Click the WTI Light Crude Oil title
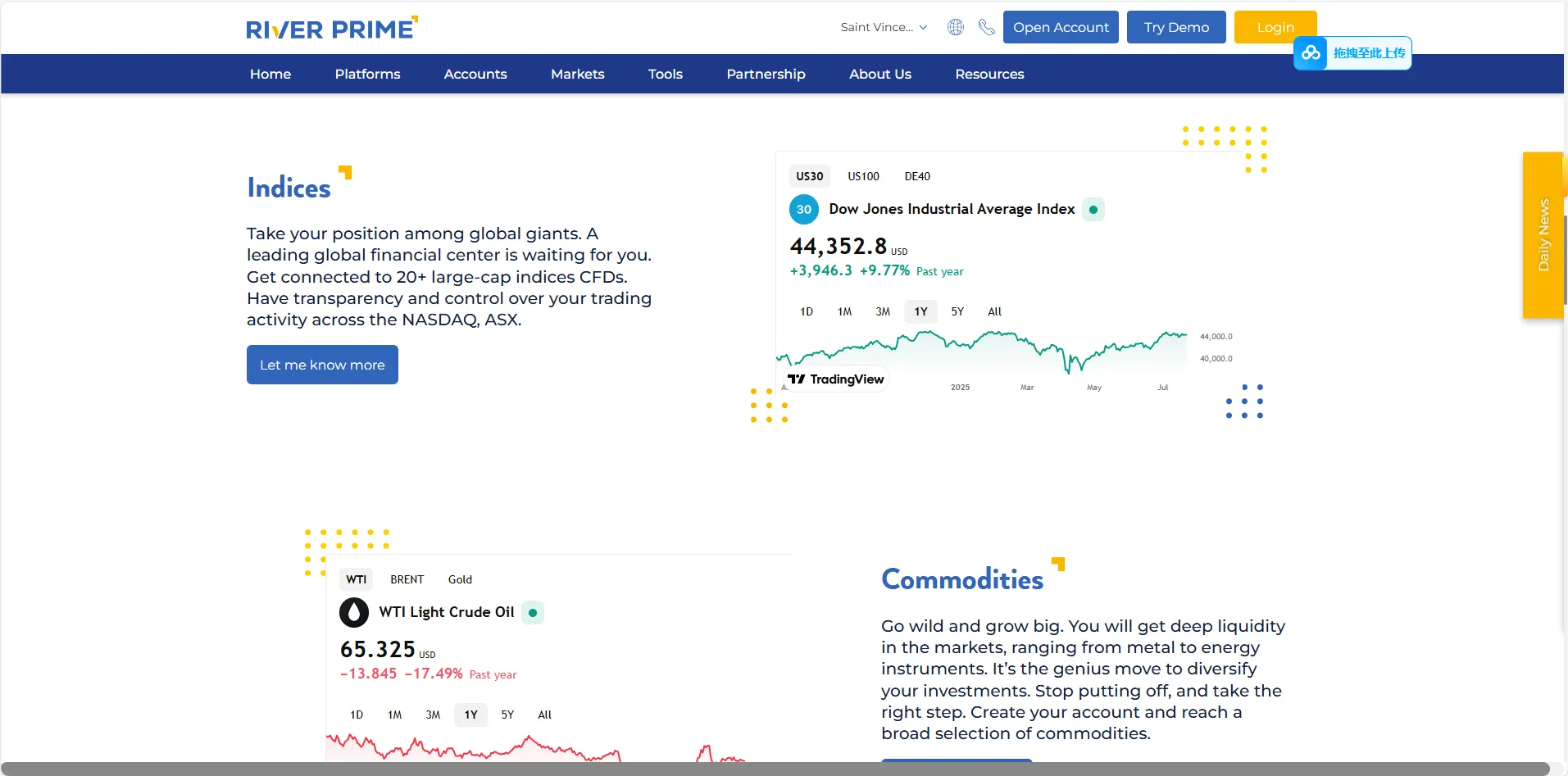This screenshot has height=776, width=1568. pyautogui.click(x=447, y=612)
